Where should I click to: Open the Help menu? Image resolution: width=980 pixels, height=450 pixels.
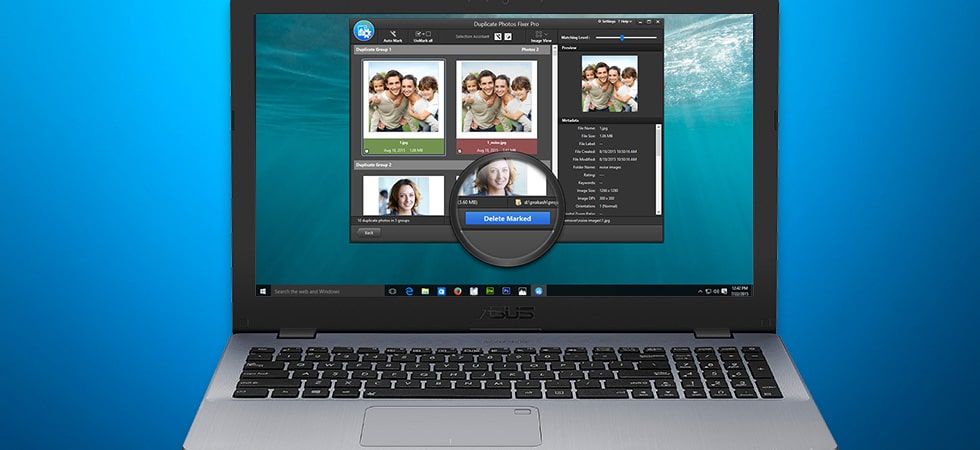click(625, 21)
